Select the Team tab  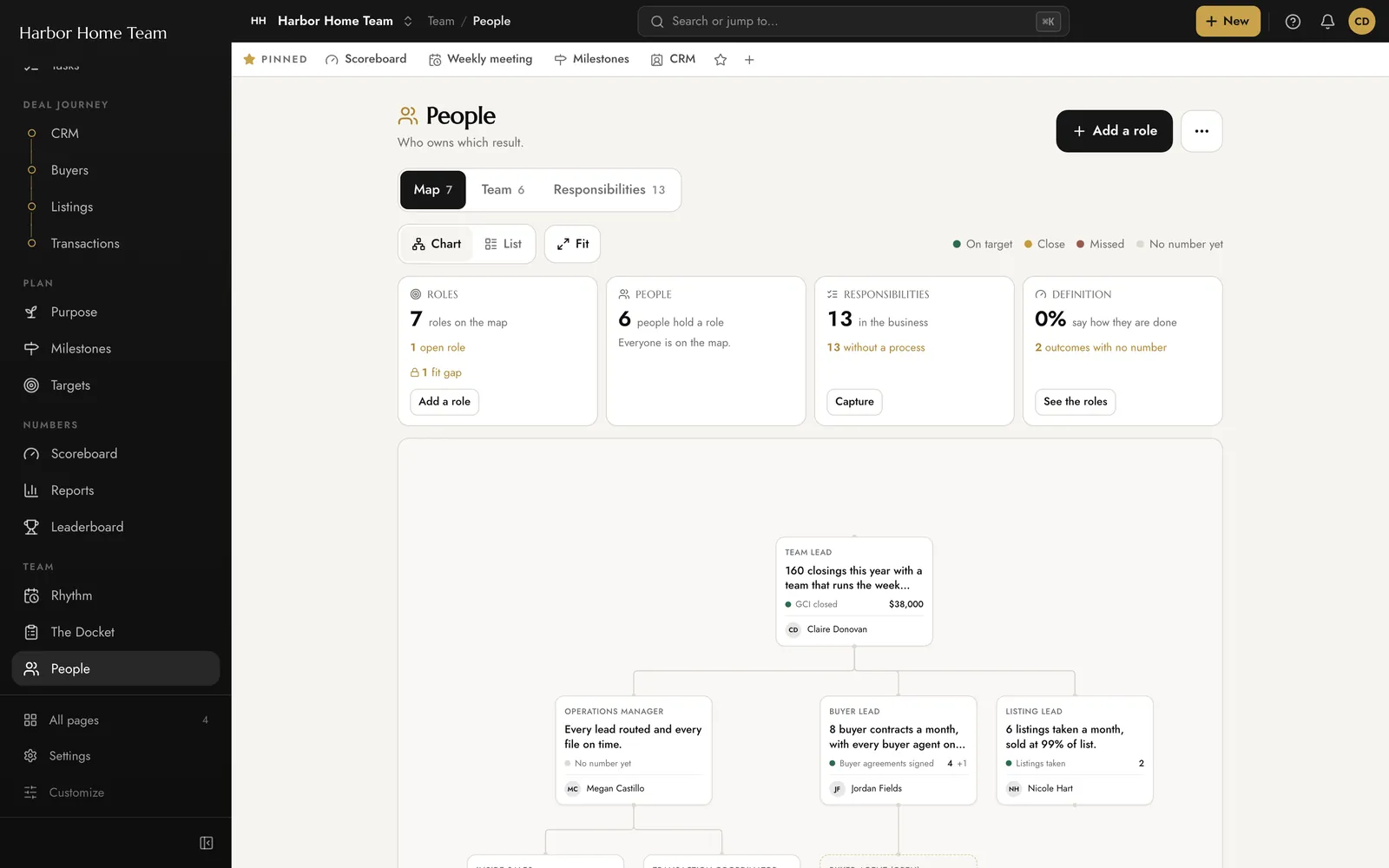tap(503, 189)
